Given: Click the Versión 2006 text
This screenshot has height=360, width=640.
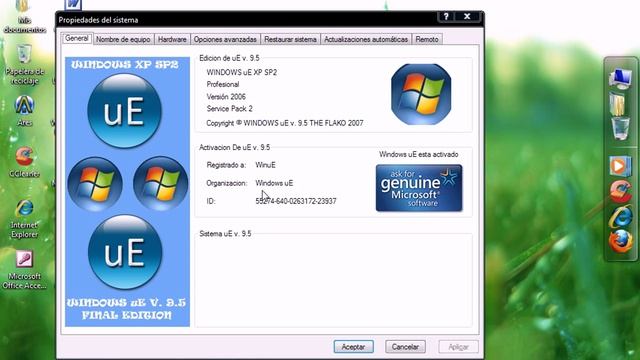Looking at the screenshot, I should pos(226,97).
